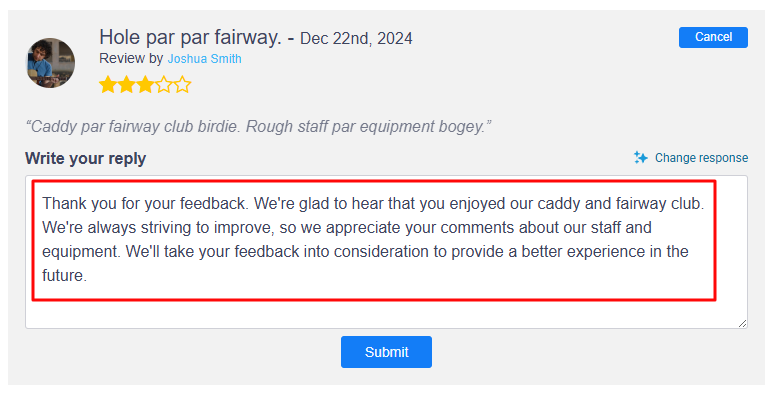
Task: Click the Change response text link
Action: [x=701, y=158]
